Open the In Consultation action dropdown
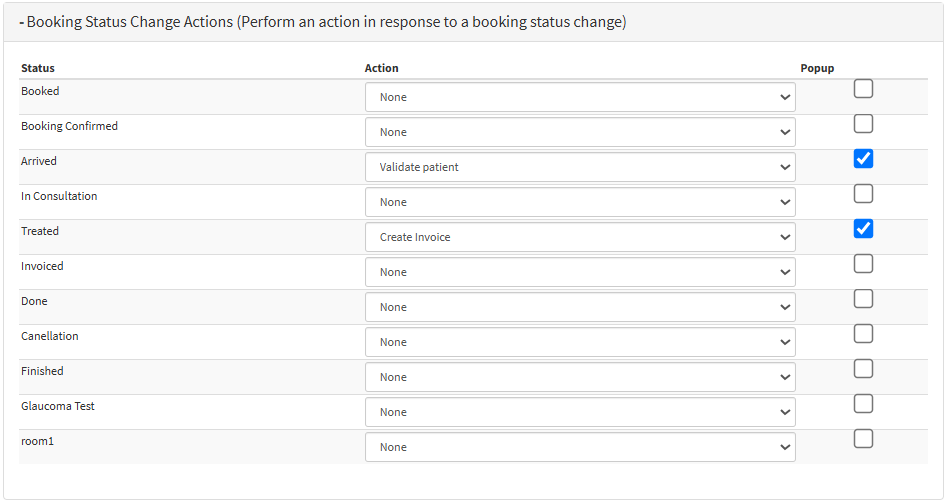Viewport: 948px width, 504px height. [580, 202]
